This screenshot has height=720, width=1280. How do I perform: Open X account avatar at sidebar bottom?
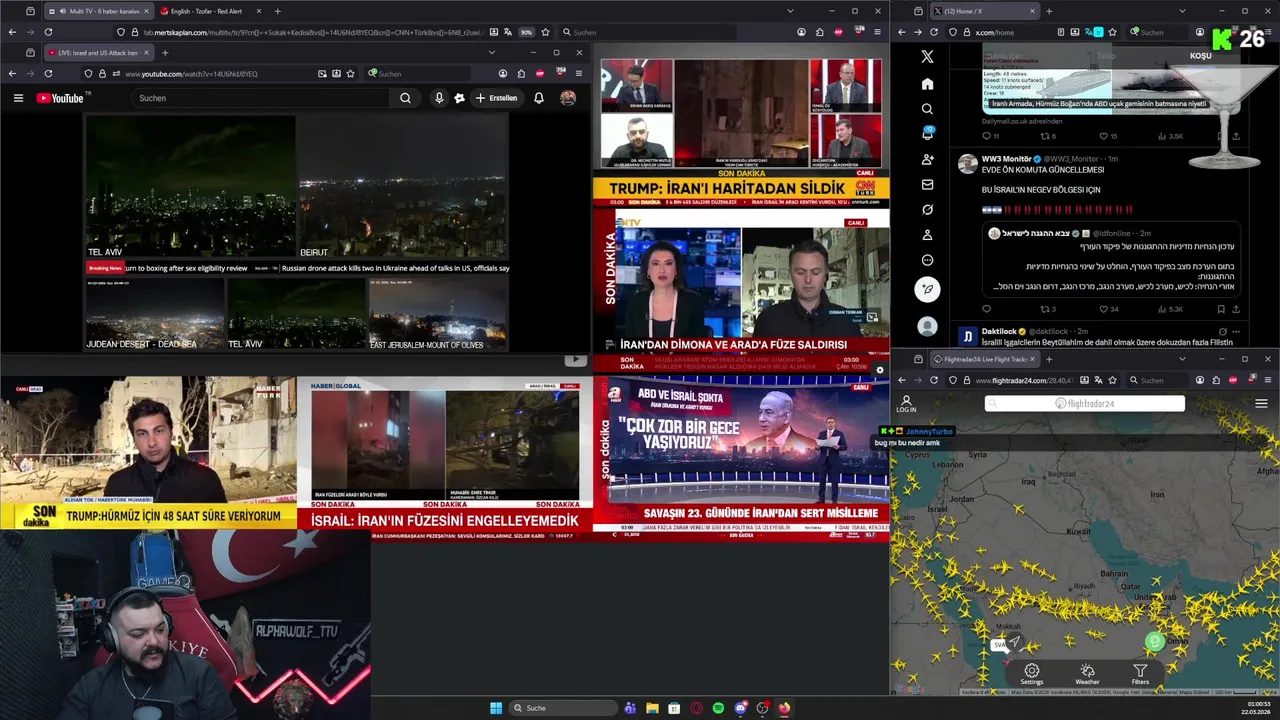click(927, 326)
